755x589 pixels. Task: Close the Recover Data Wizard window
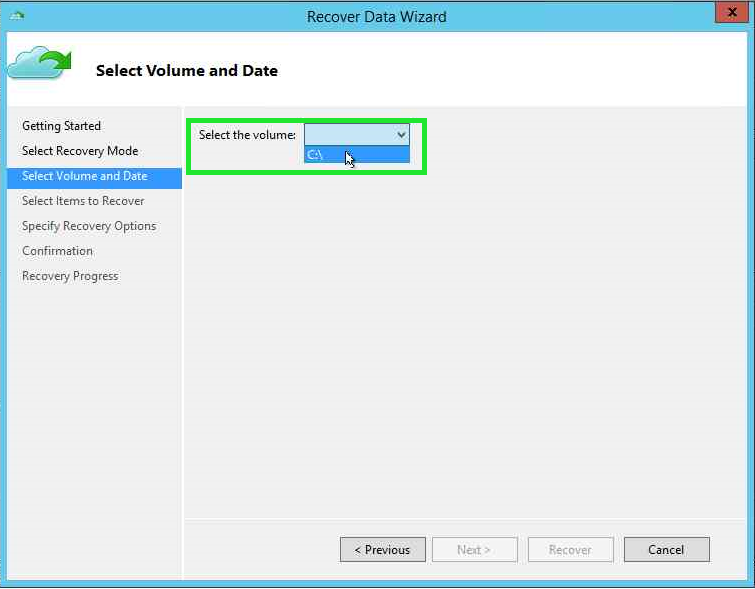[x=731, y=12]
